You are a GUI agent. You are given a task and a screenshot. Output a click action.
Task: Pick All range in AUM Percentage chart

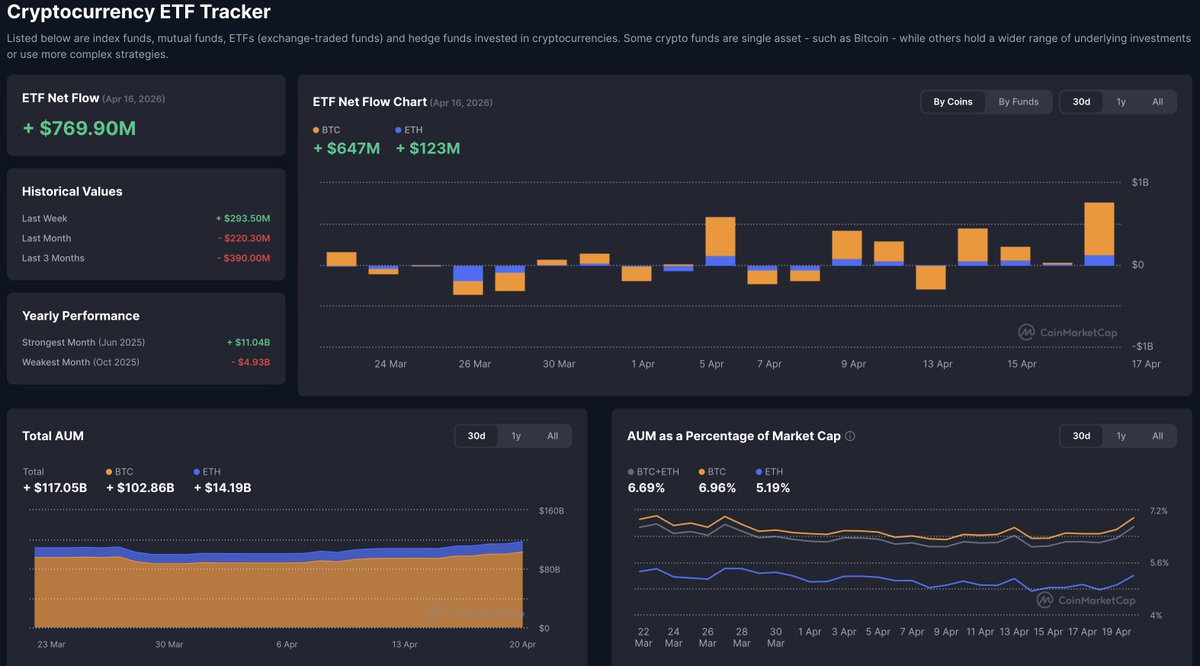[x=1157, y=436]
